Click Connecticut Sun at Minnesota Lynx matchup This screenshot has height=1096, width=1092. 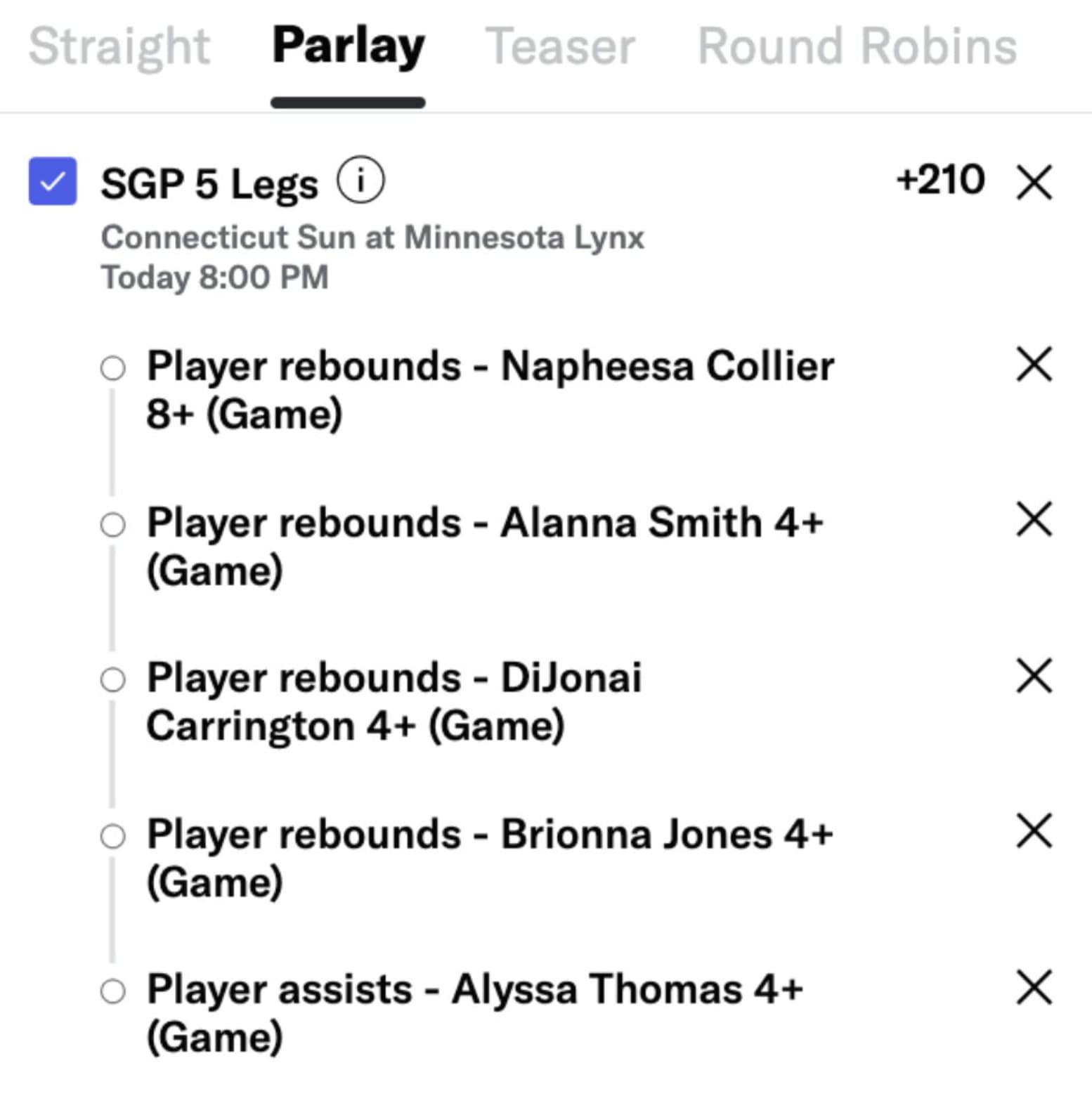pyautogui.click(x=372, y=237)
